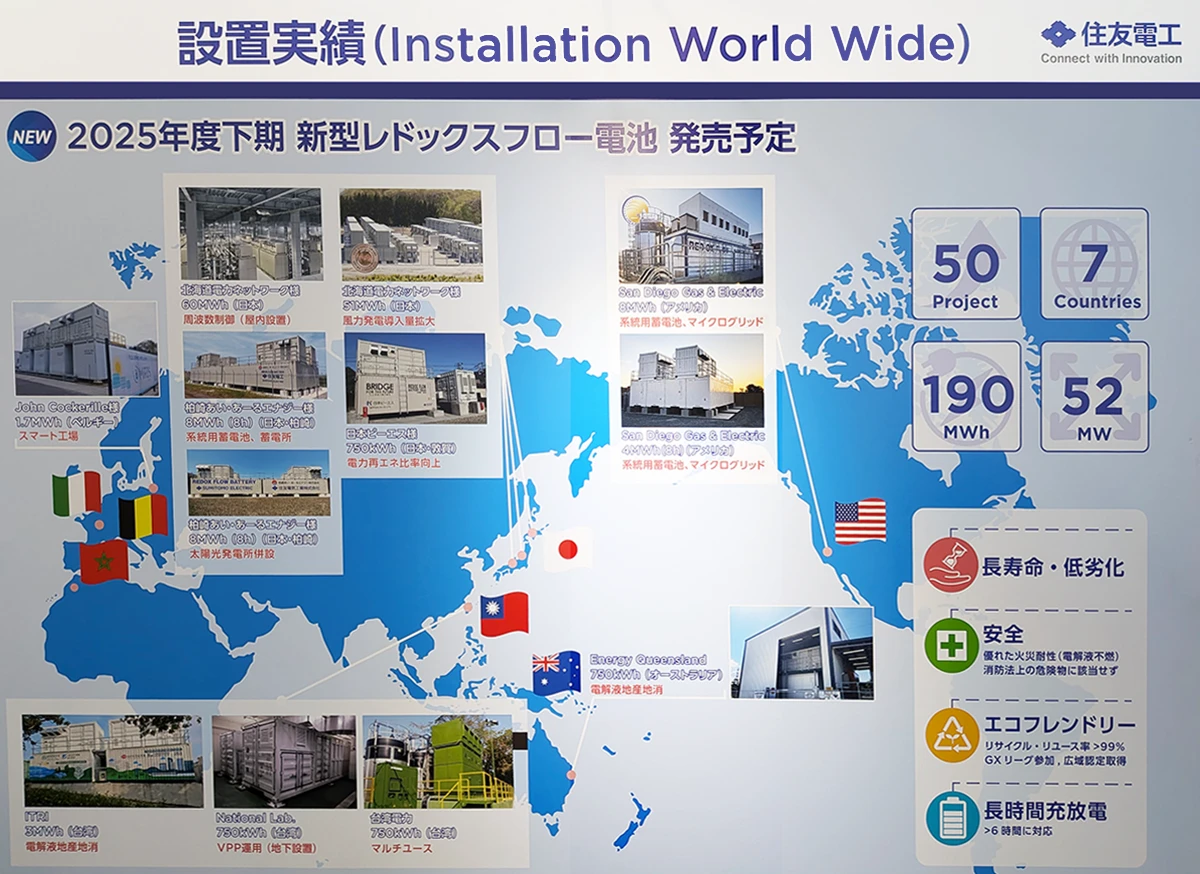This screenshot has width=1200, height=874.
Task: Click the 長時間充放電 heading
Action: (x=1045, y=810)
